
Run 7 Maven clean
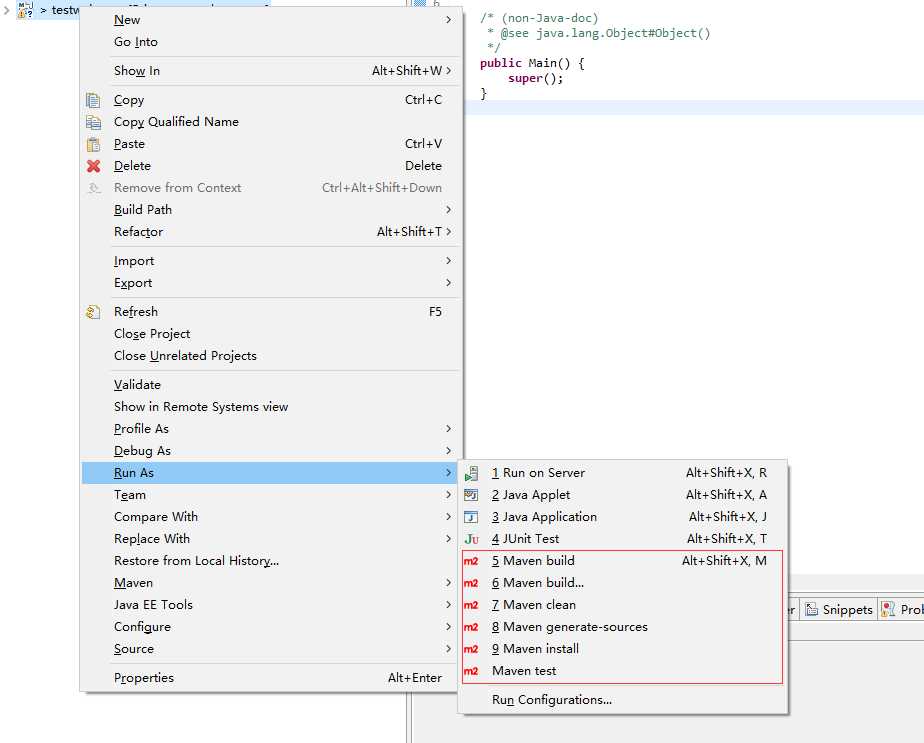623,605
